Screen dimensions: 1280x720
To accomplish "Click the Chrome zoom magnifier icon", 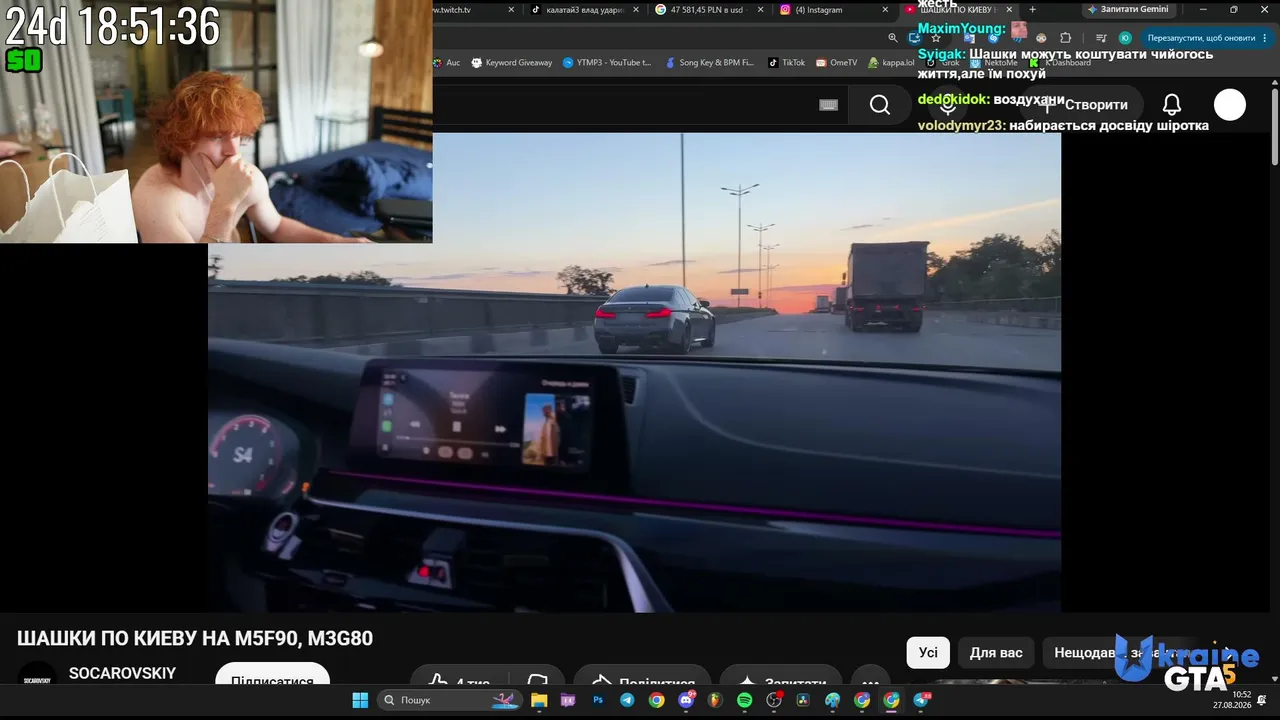I will (x=893, y=38).
